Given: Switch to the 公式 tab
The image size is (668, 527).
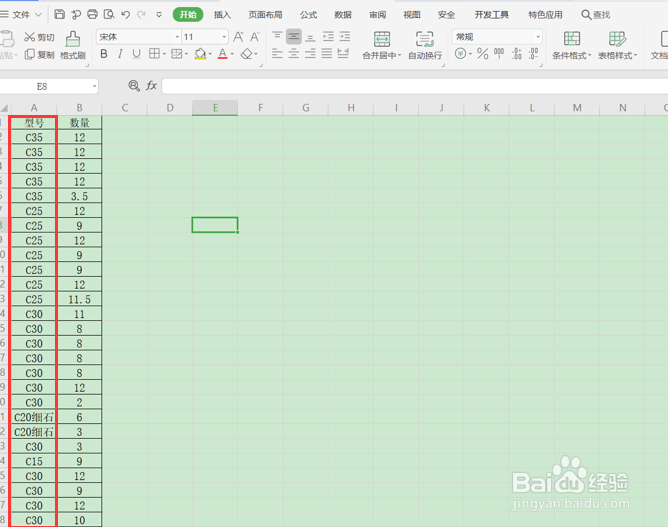Looking at the screenshot, I should 308,15.
